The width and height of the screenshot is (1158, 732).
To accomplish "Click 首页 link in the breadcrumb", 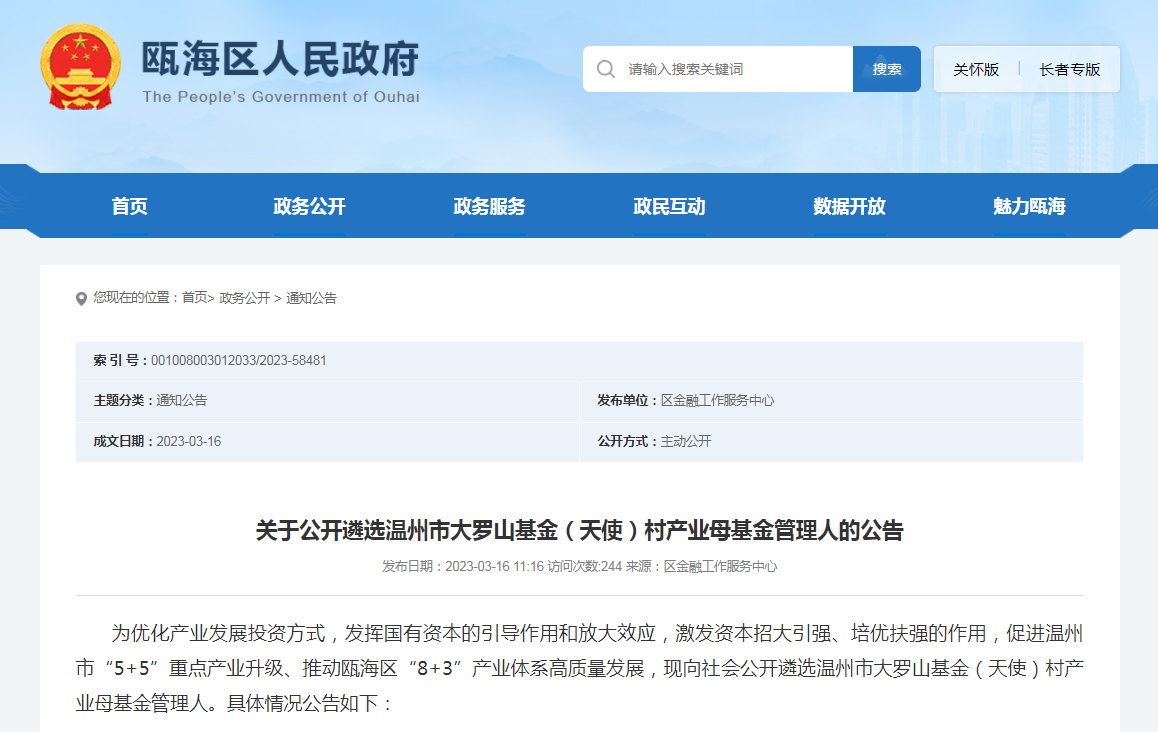I will (x=194, y=298).
